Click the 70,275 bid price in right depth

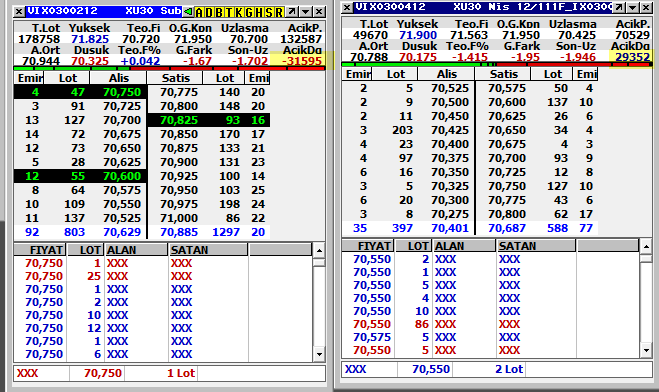pos(450,214)
